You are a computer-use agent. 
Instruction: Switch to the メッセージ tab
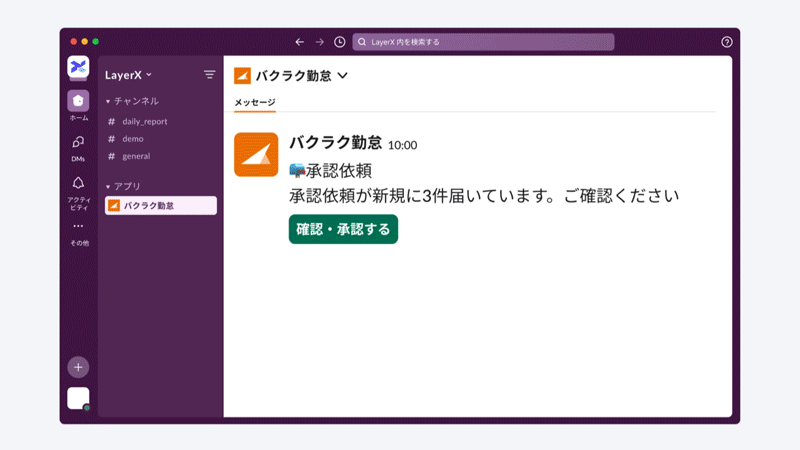click(x=255, y=102)
